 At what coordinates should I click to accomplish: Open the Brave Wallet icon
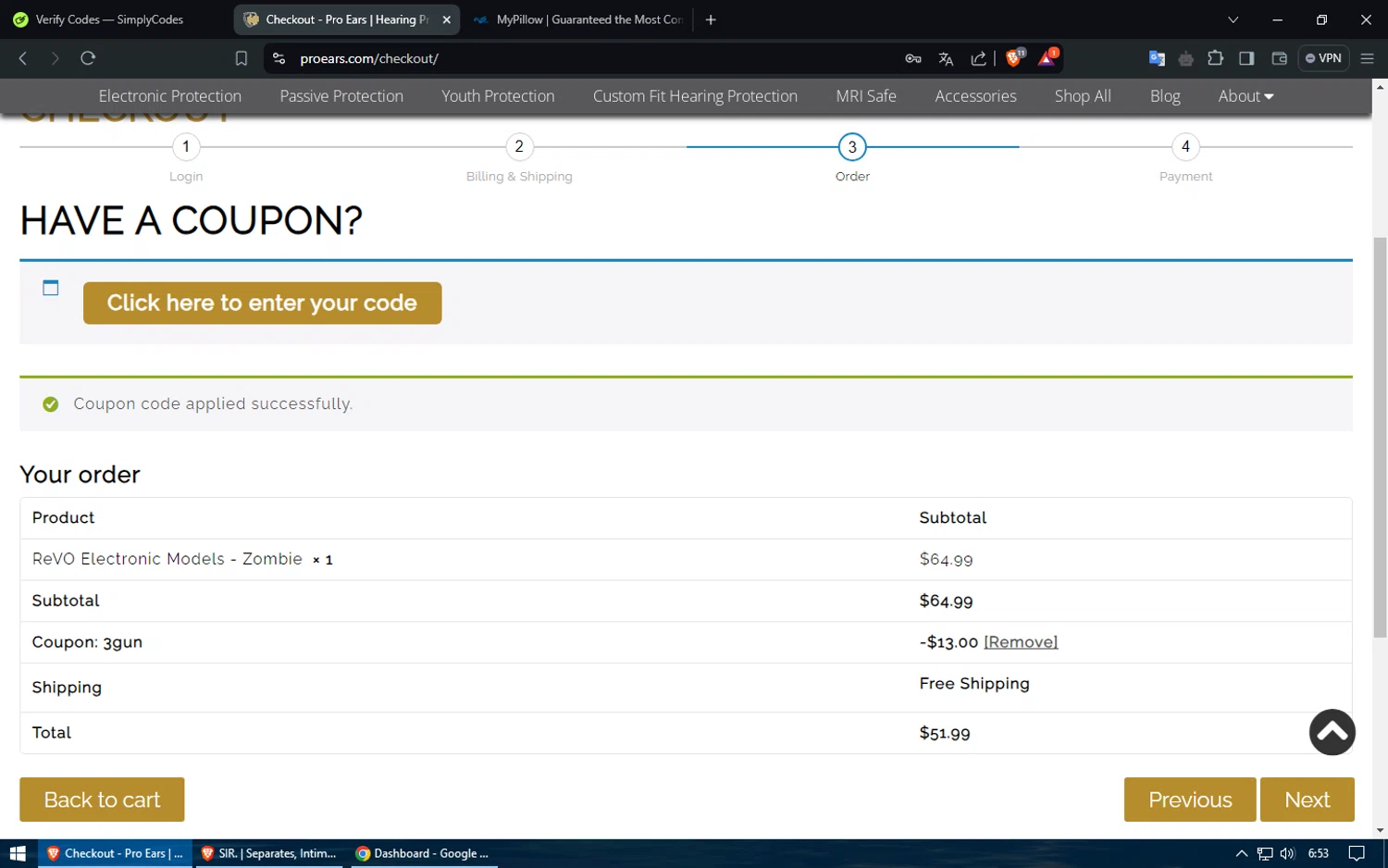(x=1280, y=58)
